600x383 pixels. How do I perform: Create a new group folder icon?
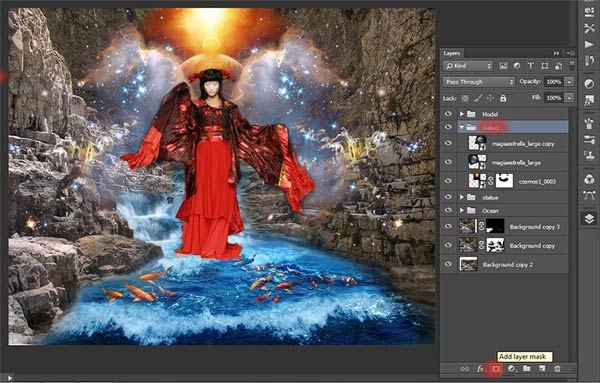pos(527,368)
